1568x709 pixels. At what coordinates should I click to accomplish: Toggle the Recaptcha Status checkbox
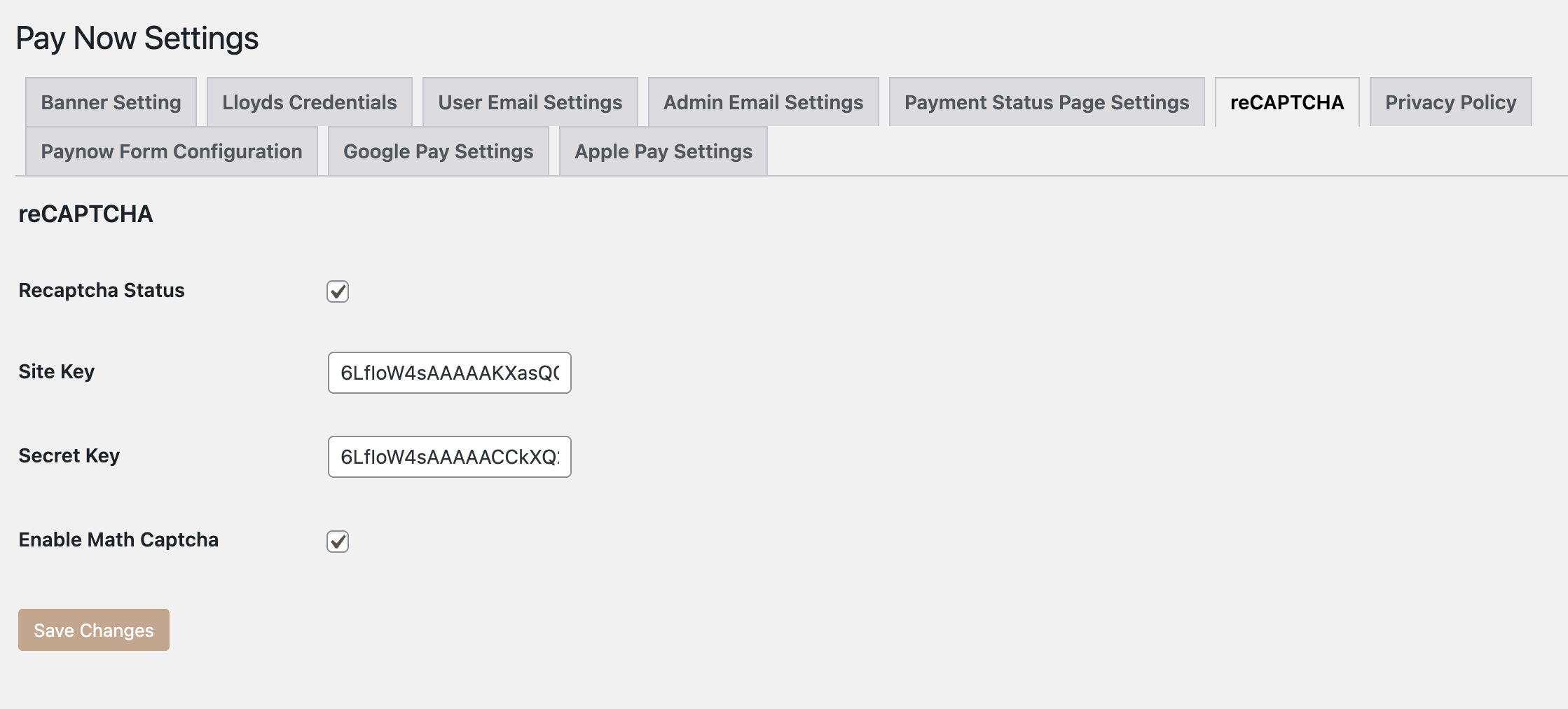pyautogui.click(x=338, y=291)
